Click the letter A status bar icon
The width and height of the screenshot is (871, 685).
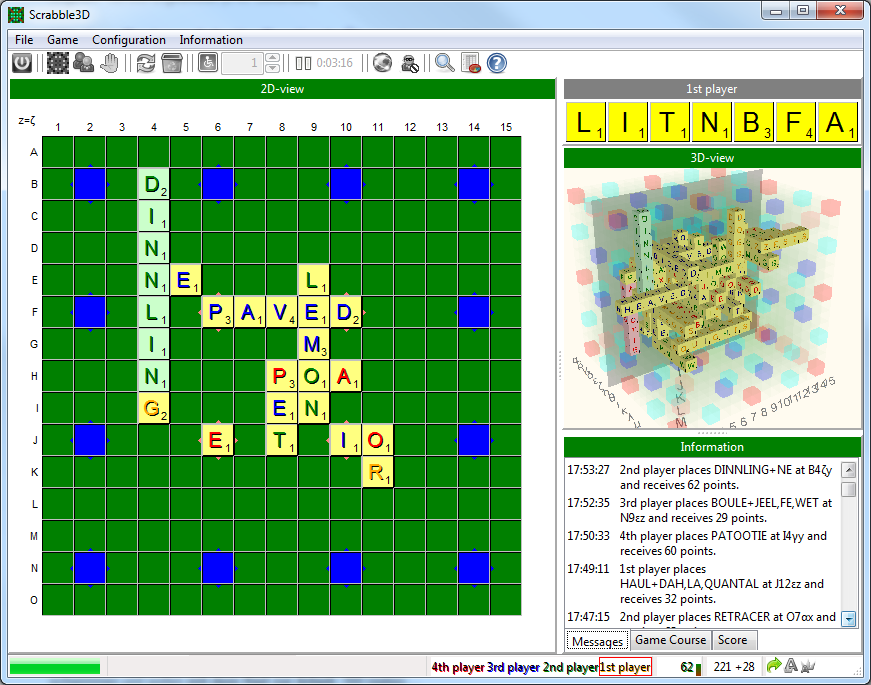(791, 665)
